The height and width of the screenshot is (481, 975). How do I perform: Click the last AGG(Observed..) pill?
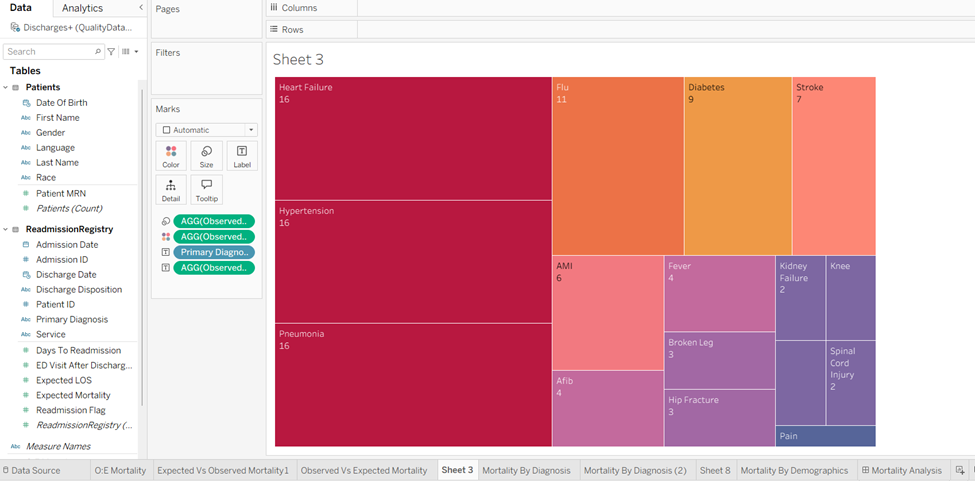pos(214,268)
